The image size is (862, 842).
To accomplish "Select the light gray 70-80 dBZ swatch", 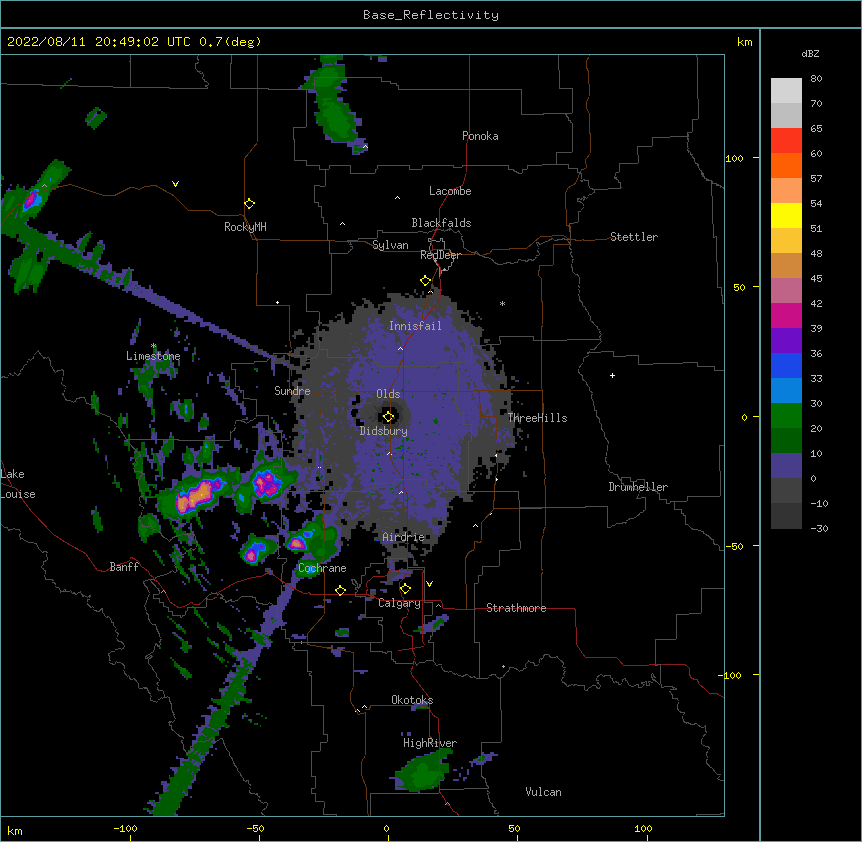I will [786, 91].
